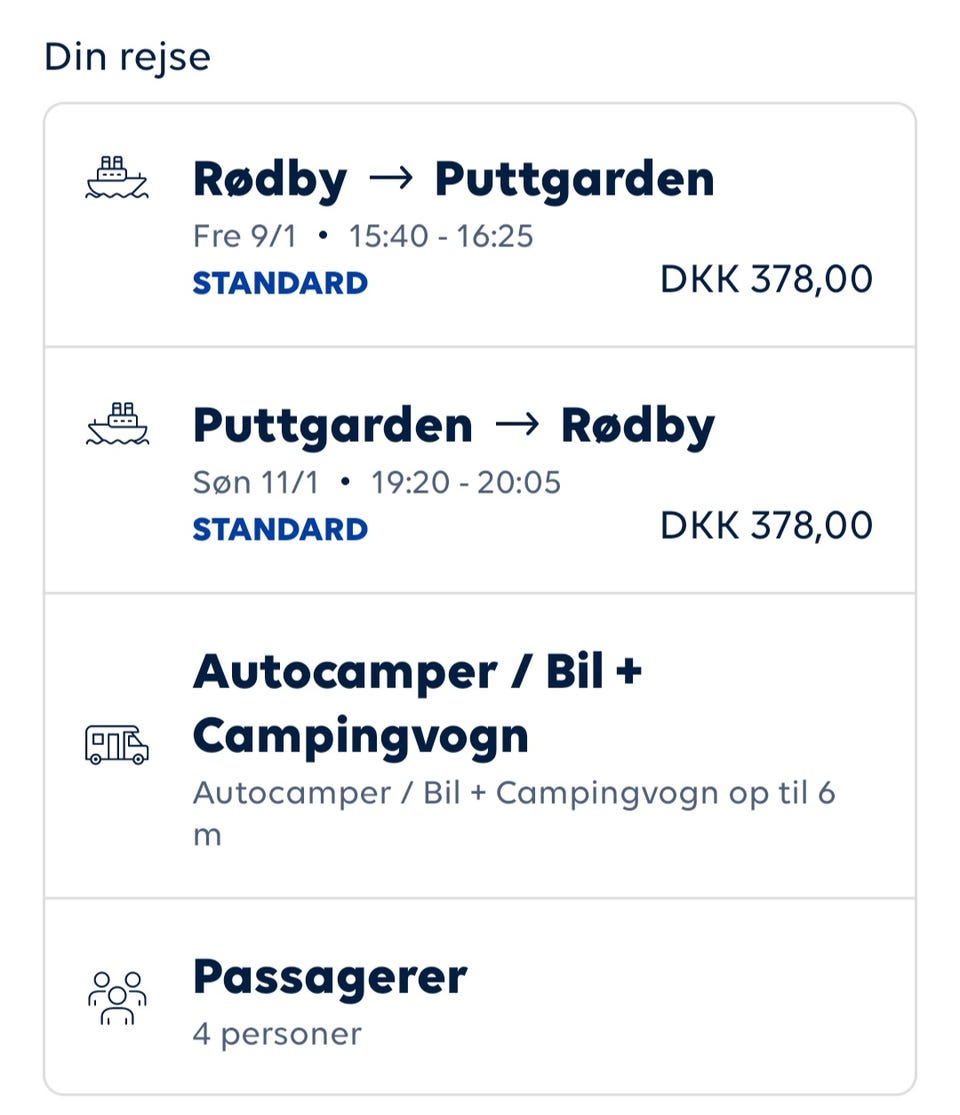Click the 'Din rejse' heading
The height and width of the screenshot is (1115, 960).
tap(127, 57)
